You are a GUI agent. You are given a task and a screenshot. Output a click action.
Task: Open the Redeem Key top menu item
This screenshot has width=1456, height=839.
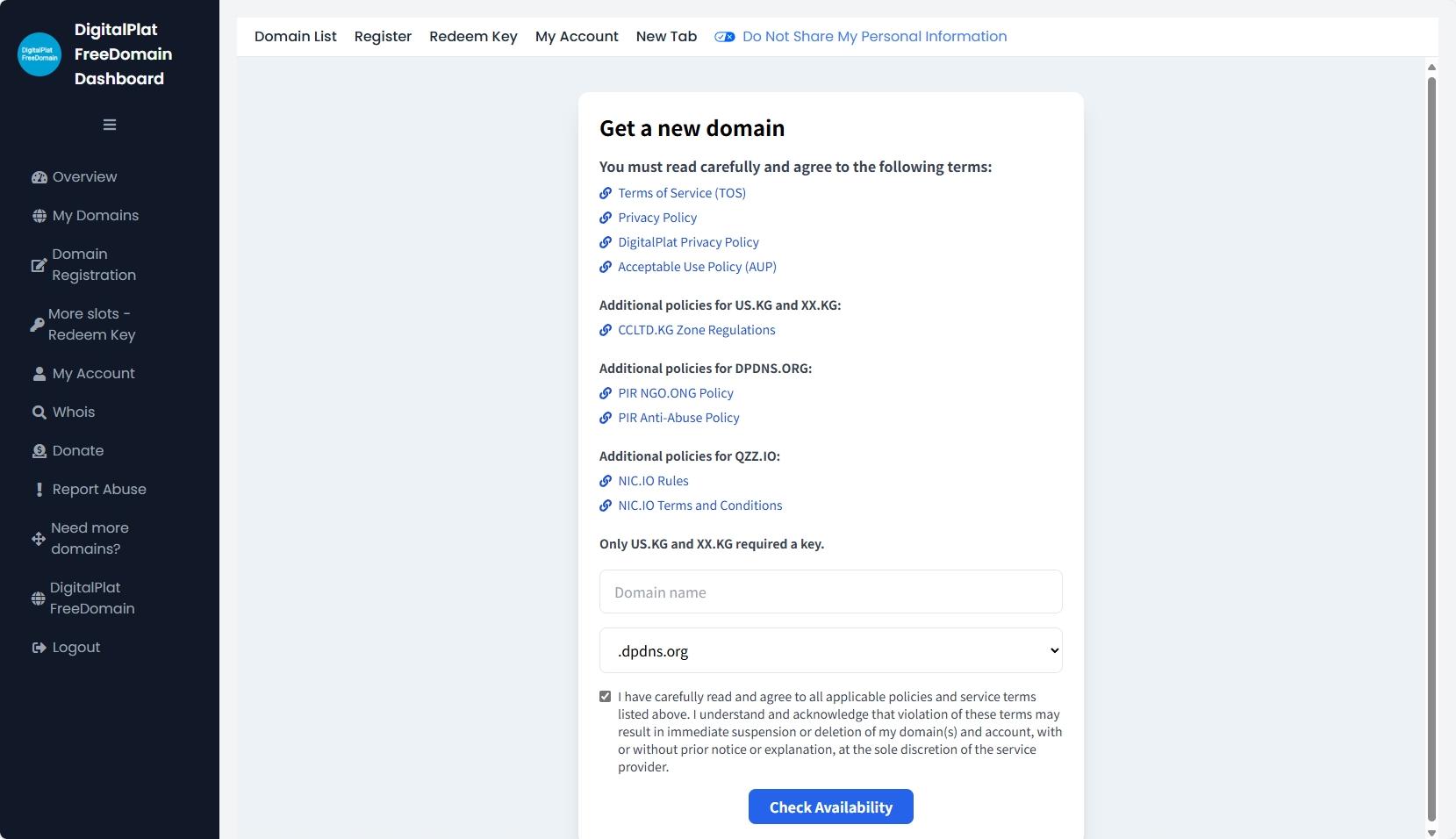(x=473, y=37)
